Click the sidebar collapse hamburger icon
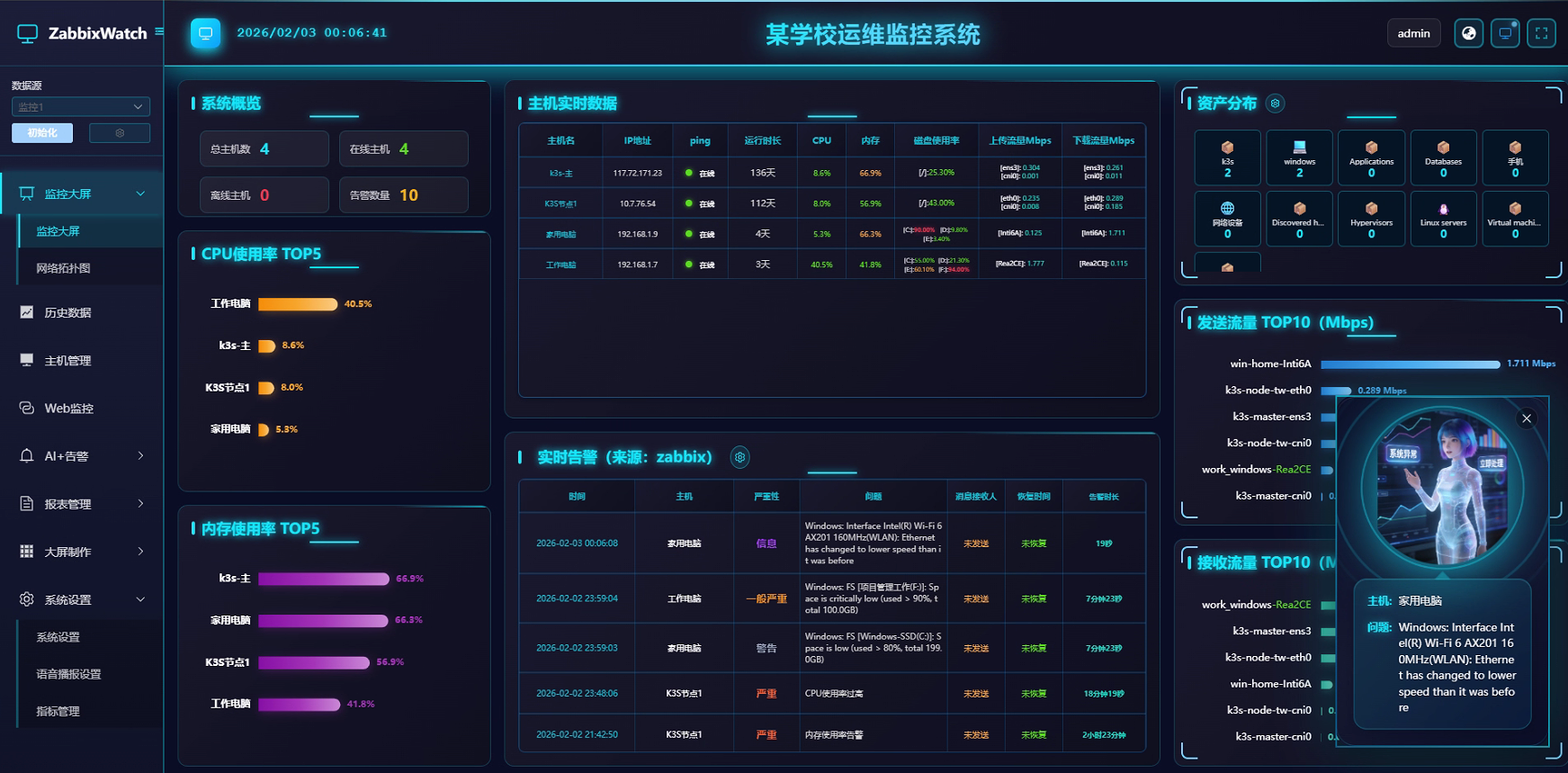1568x773 pixels. click(159, 31)
